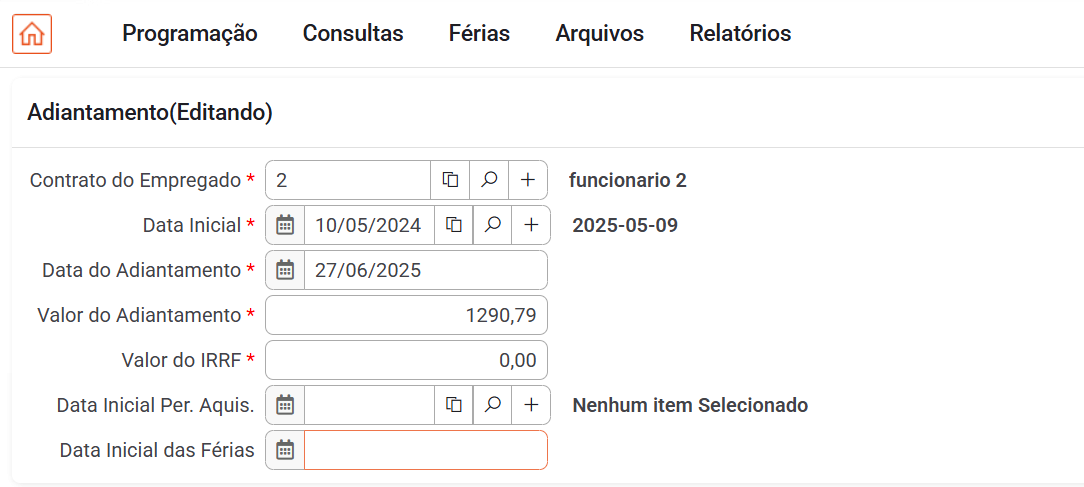Plus icon in Data Inicial Per. Aquis. row
Image resolution: width=1084 pixels, height=487 pixels.
(x=531, y=405)
